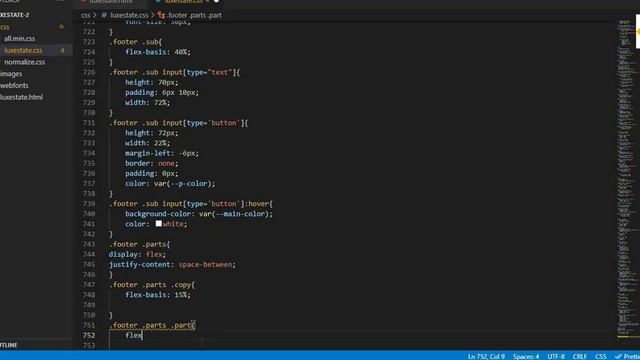Switch to the luxestate.html editor tab

click(x=111, y=2)
